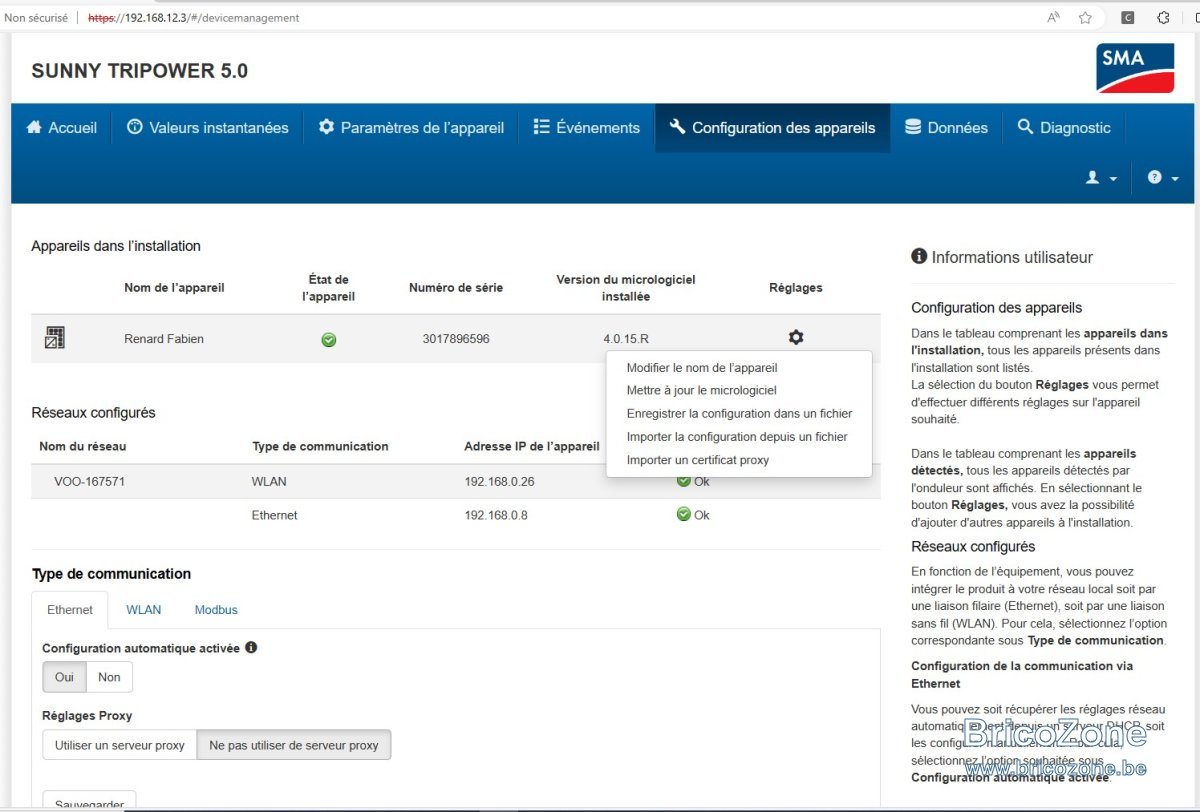Click the Sauvegarder button
1200x812 pixels.
coord(89,802)
